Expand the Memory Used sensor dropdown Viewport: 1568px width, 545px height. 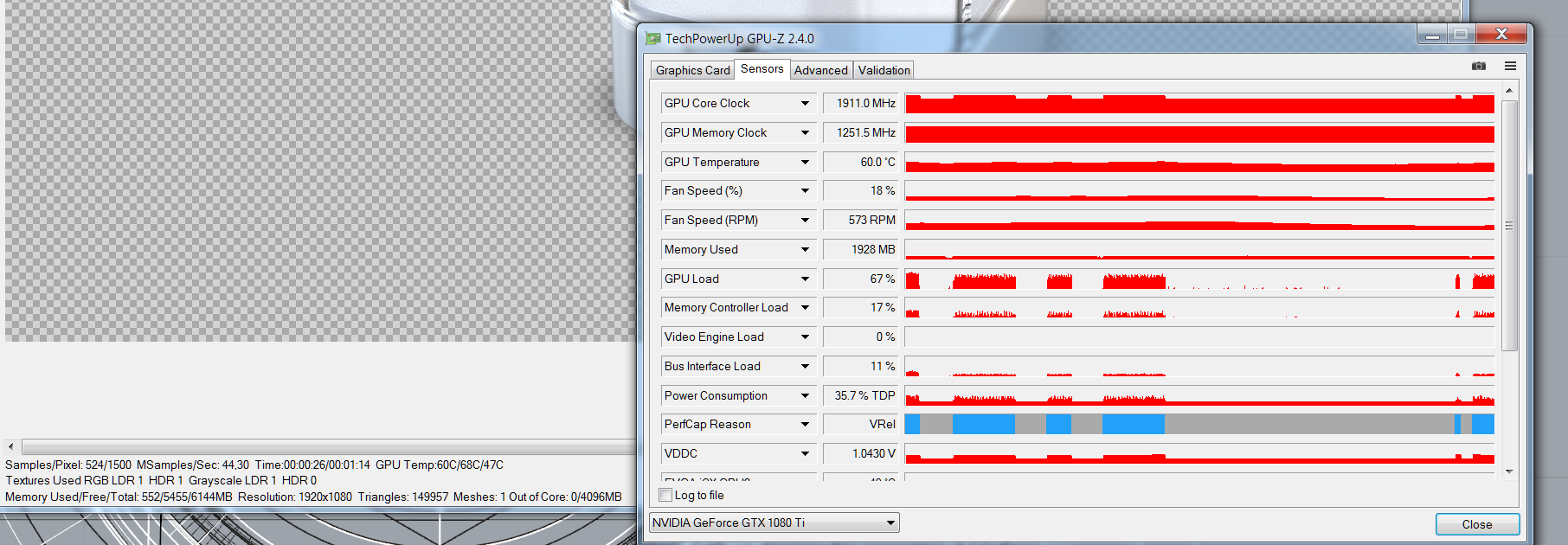click(805, 249)
